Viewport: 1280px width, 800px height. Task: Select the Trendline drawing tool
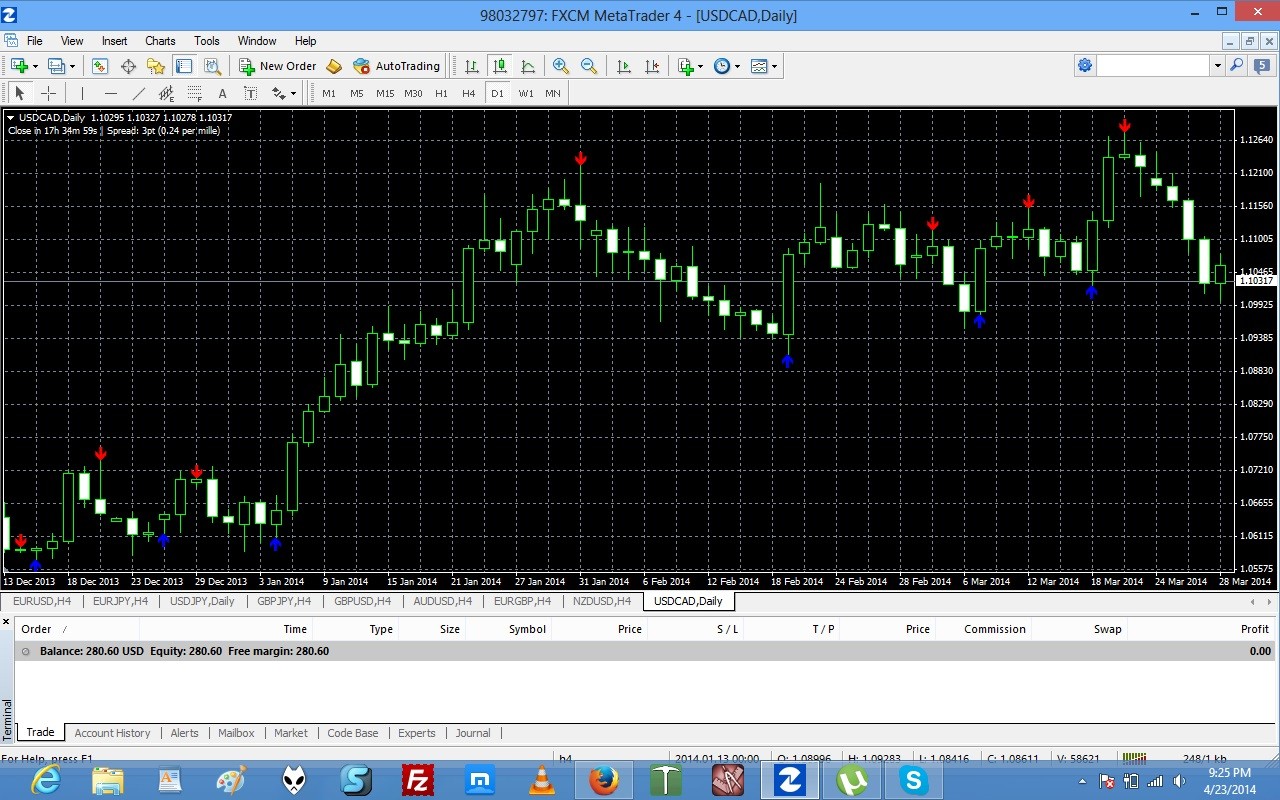(138, 93)
